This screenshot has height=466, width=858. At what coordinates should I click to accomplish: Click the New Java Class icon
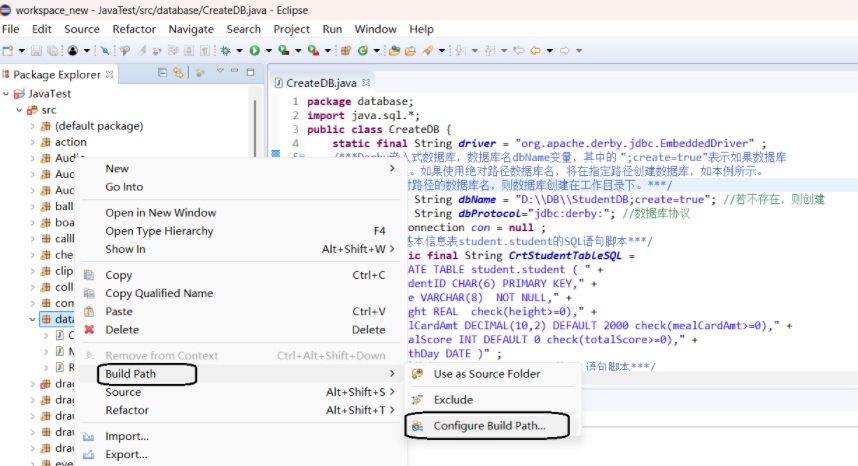(x=362, y=51)
